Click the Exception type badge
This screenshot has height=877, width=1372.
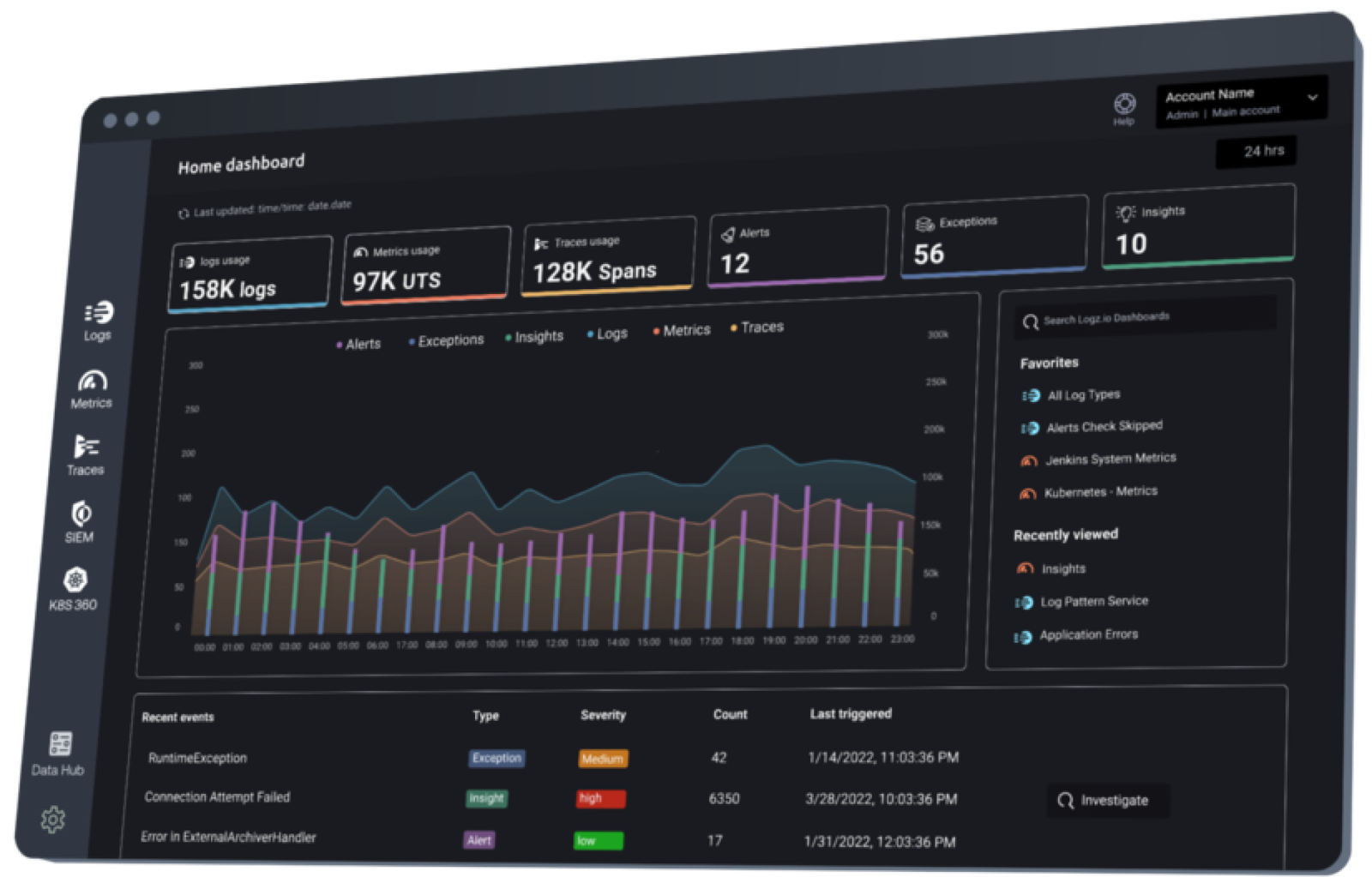click(x=497, y=759)
